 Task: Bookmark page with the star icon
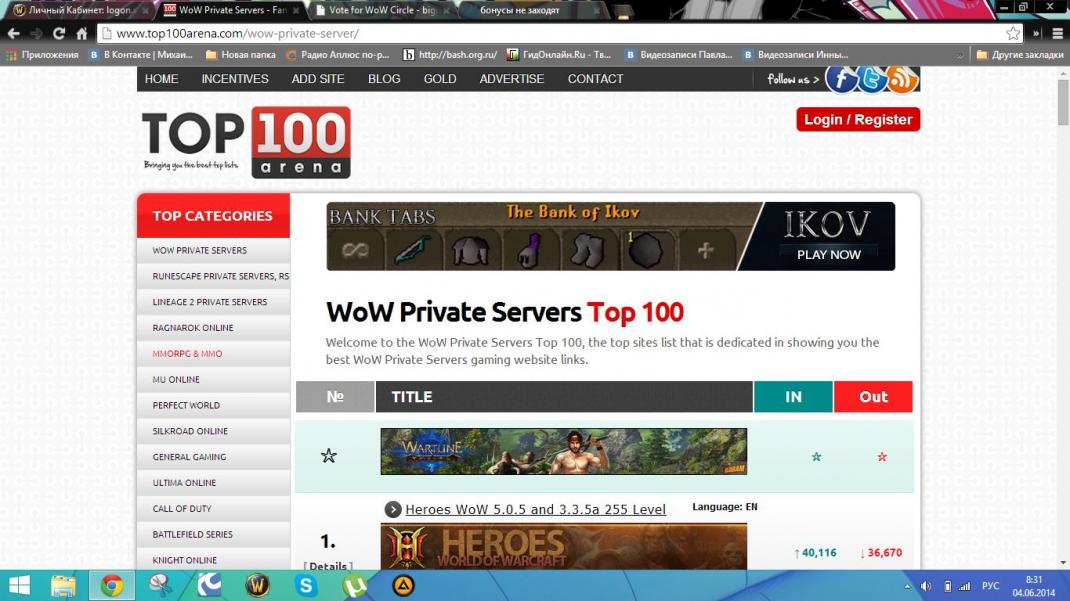click(1013, 33)
